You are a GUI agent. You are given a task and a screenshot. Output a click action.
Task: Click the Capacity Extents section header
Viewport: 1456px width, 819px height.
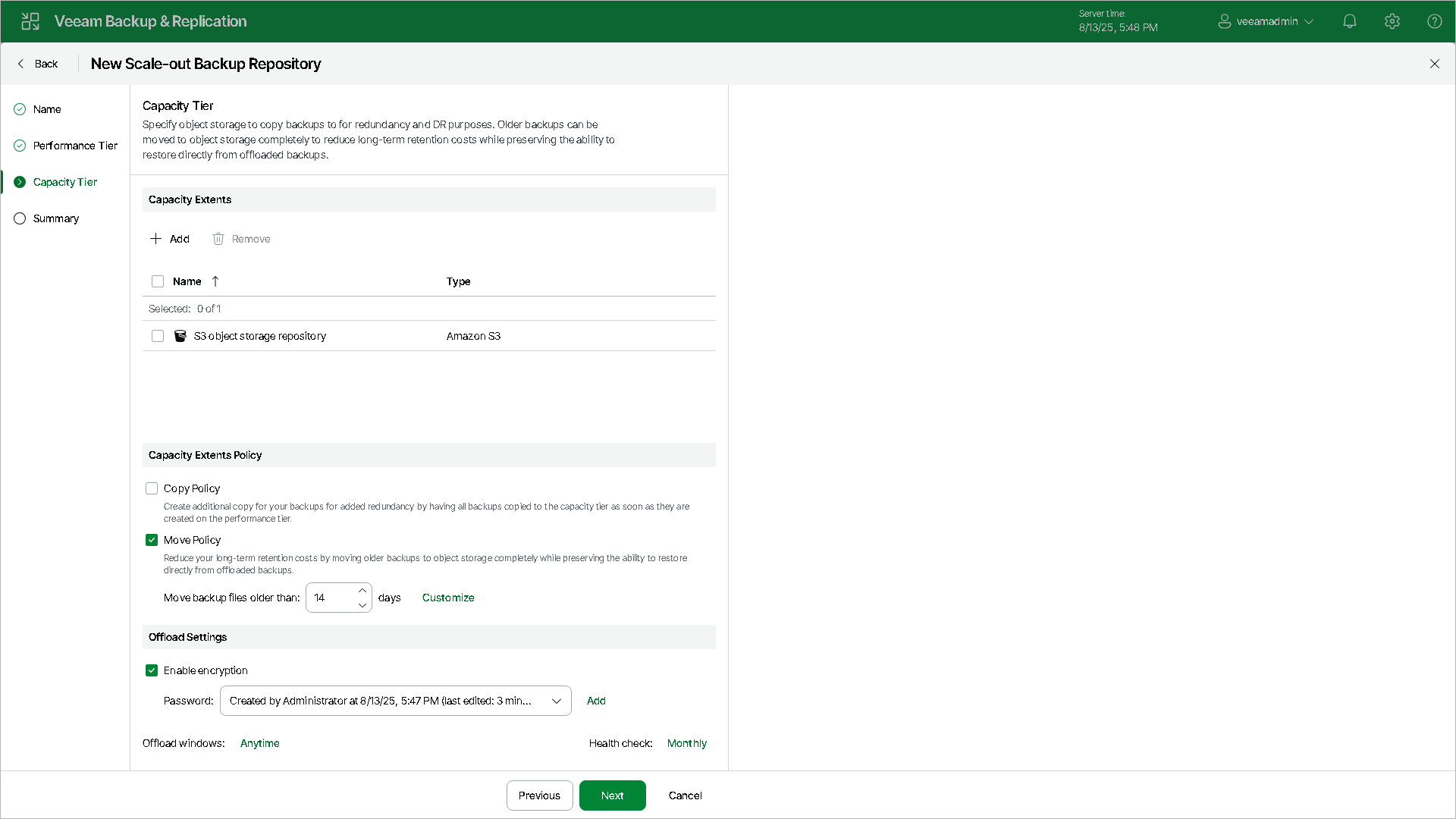pos(429,199)
